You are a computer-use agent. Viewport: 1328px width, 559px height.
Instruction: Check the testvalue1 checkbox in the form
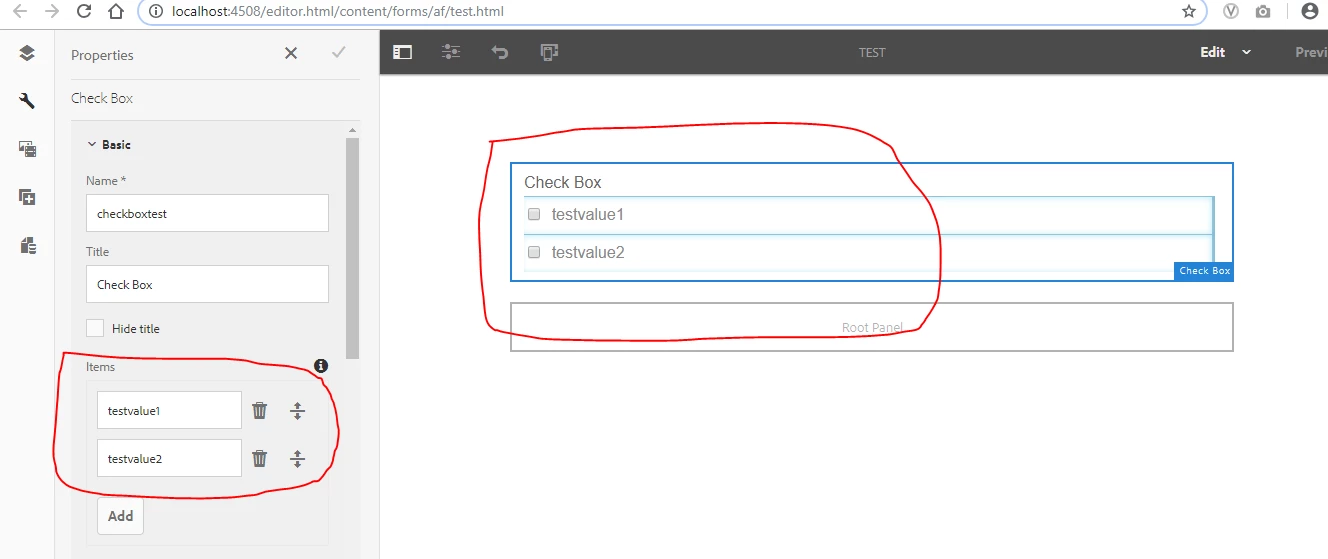534,214
